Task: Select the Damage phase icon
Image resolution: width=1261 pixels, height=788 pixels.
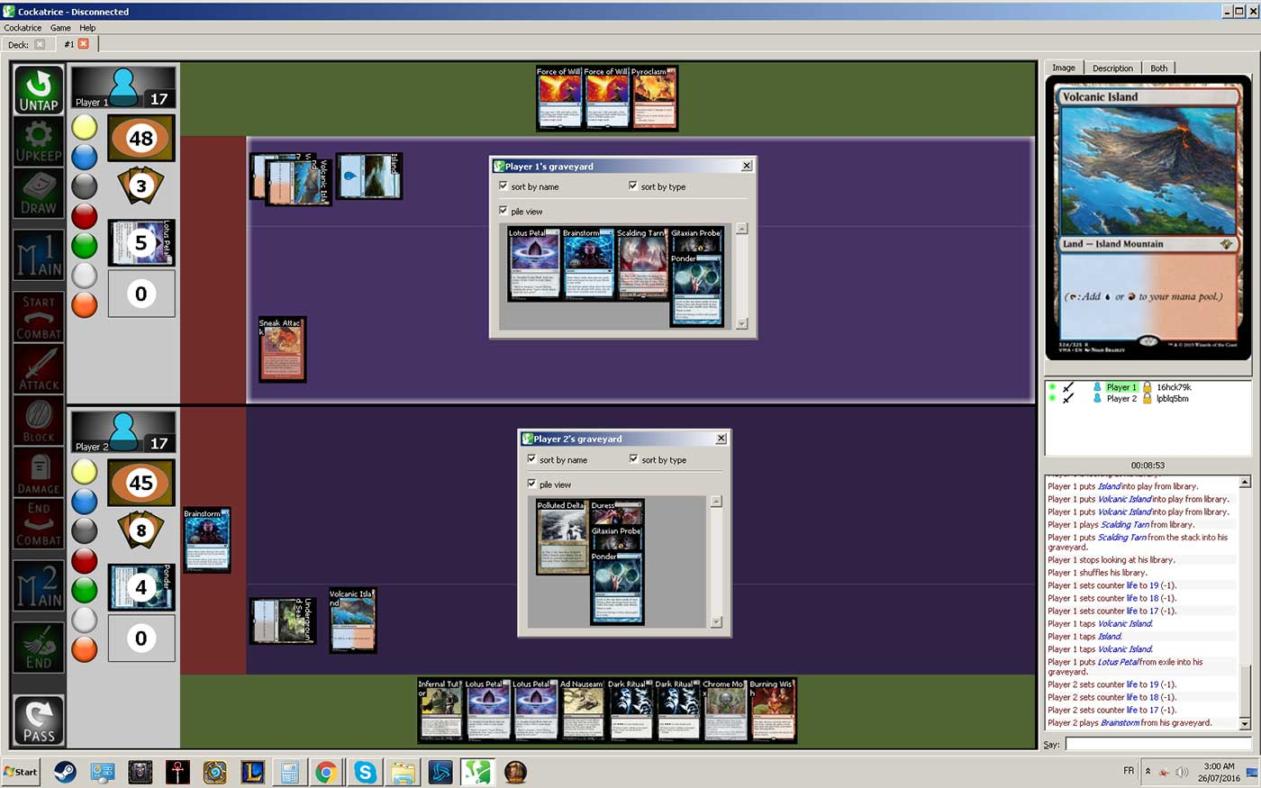Action: [38, 474]
